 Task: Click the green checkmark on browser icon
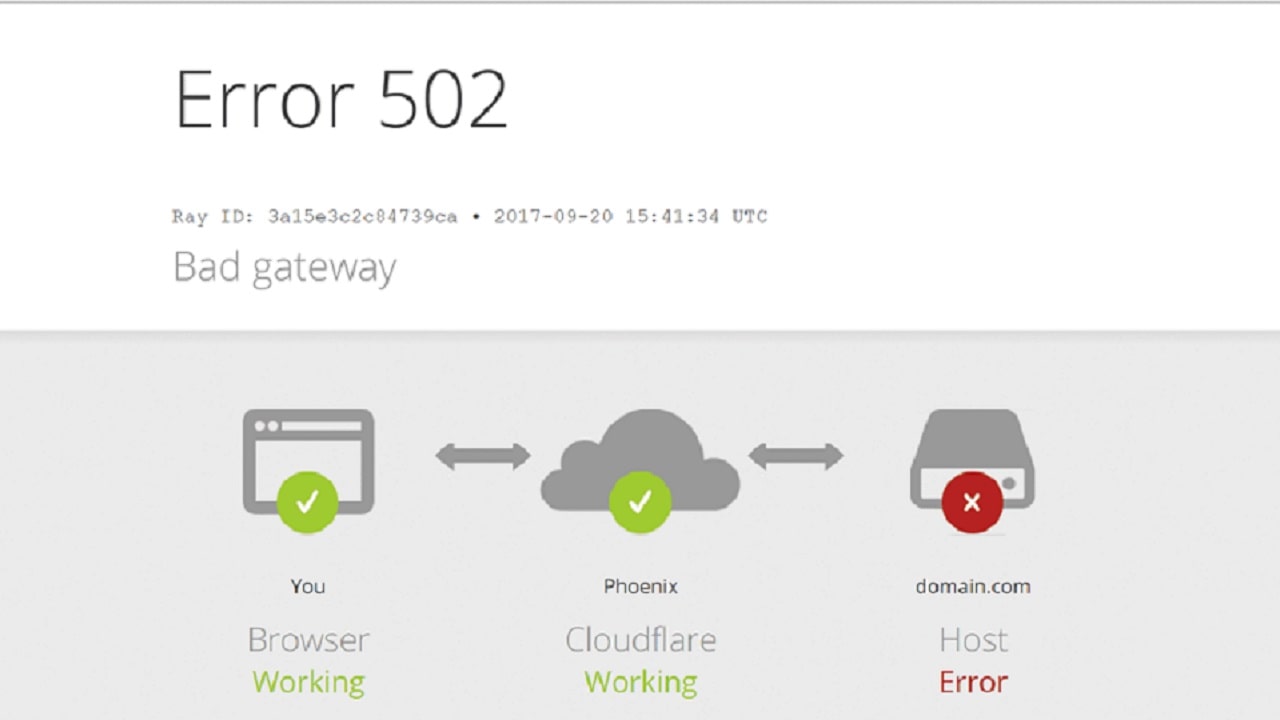click(308, 502)
